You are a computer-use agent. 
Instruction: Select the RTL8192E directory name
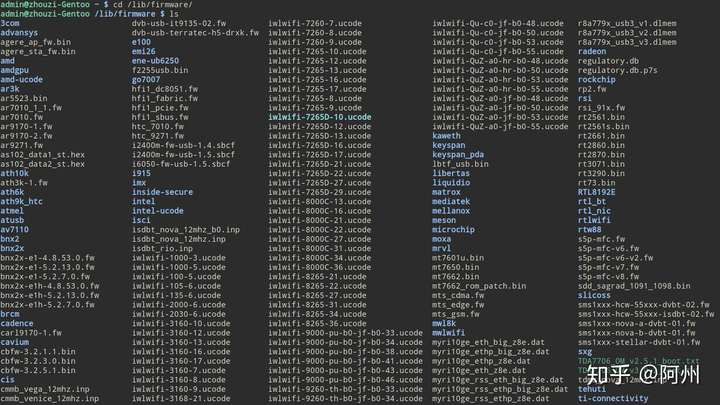click(x=598, y=192)
